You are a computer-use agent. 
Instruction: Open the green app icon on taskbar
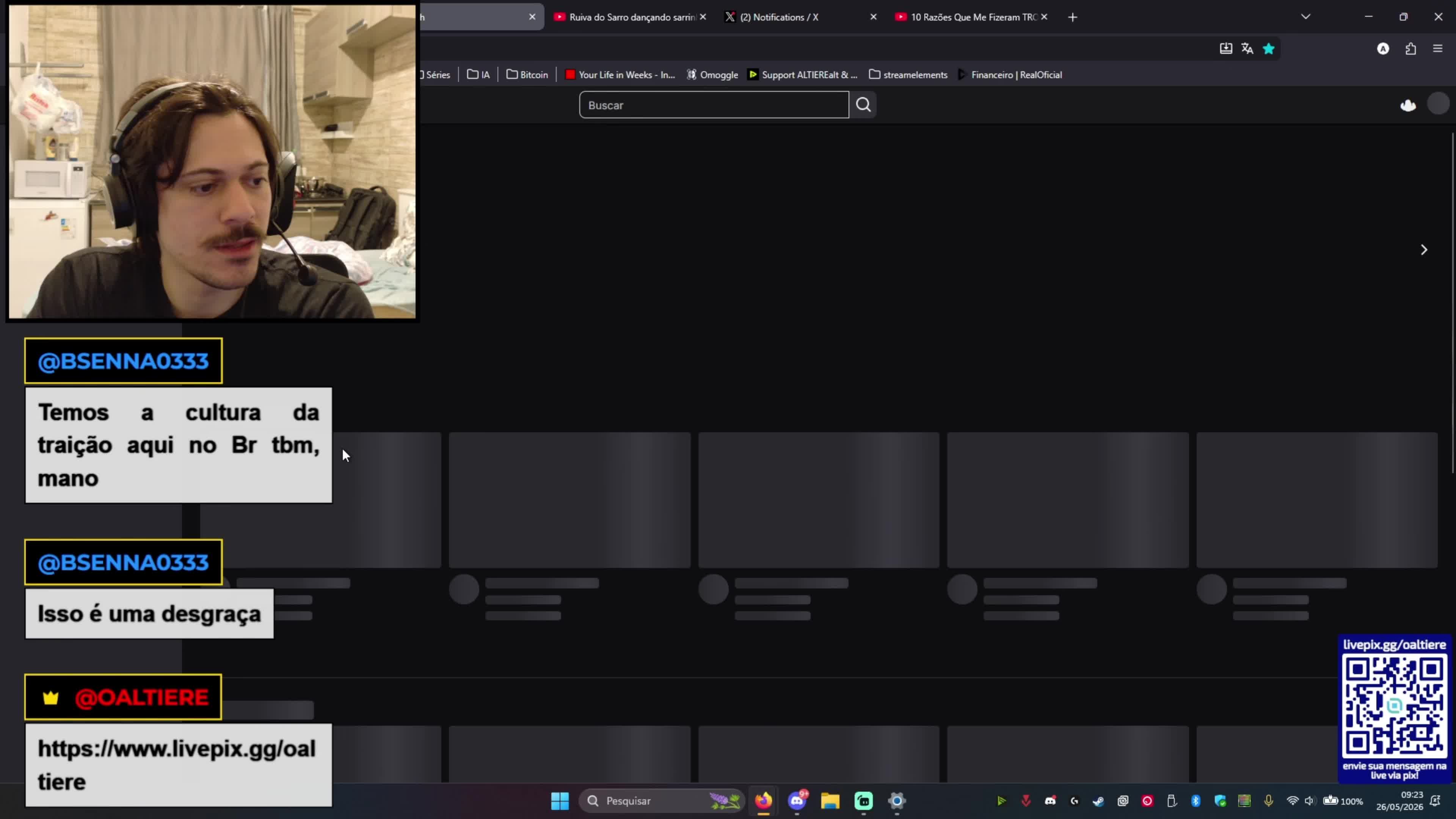pos(864,800)
